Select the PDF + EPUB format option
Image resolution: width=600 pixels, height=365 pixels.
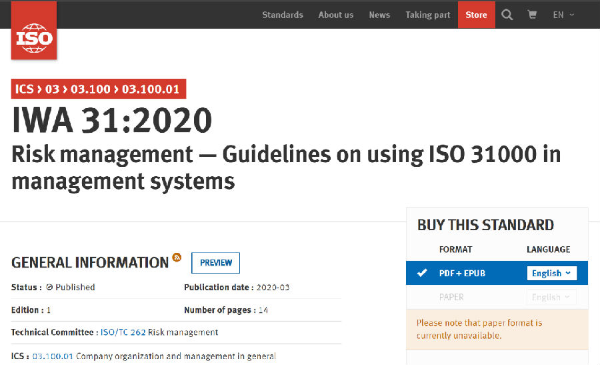[497, 273]
